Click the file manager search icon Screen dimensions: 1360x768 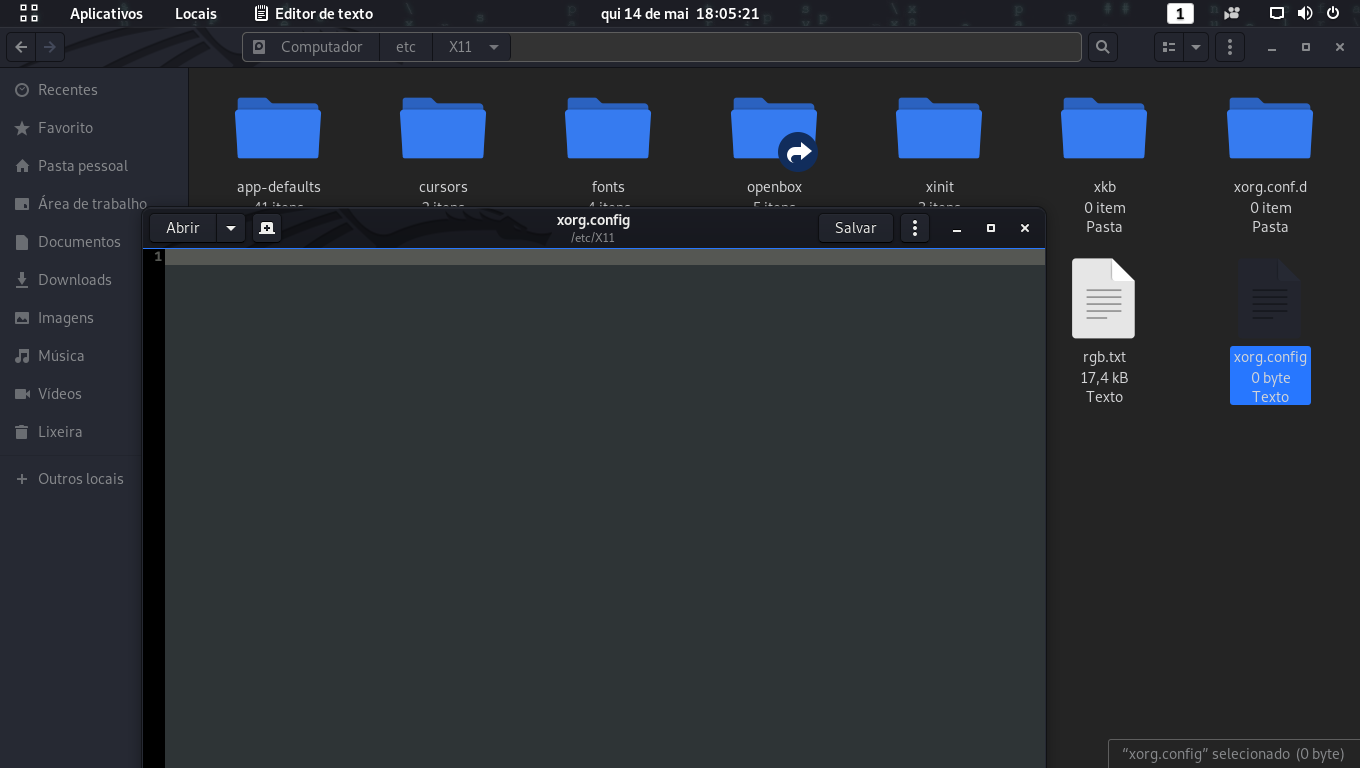(x=1102, y=47)
